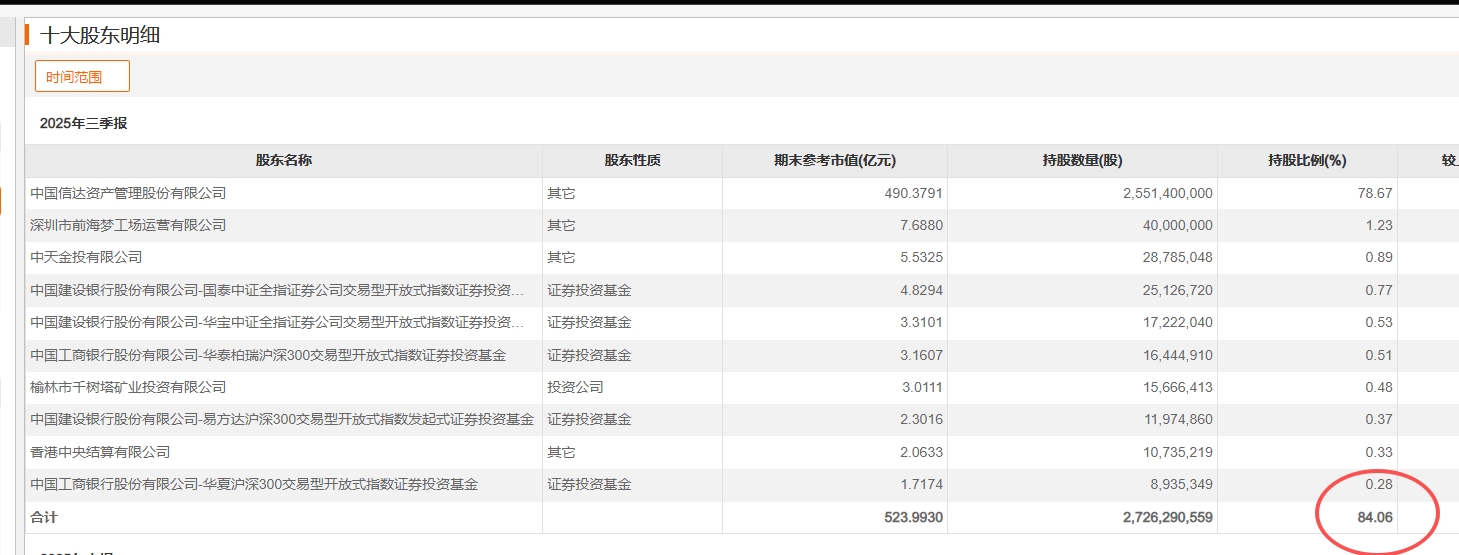Click market value 4.8294

pos(921,290)
